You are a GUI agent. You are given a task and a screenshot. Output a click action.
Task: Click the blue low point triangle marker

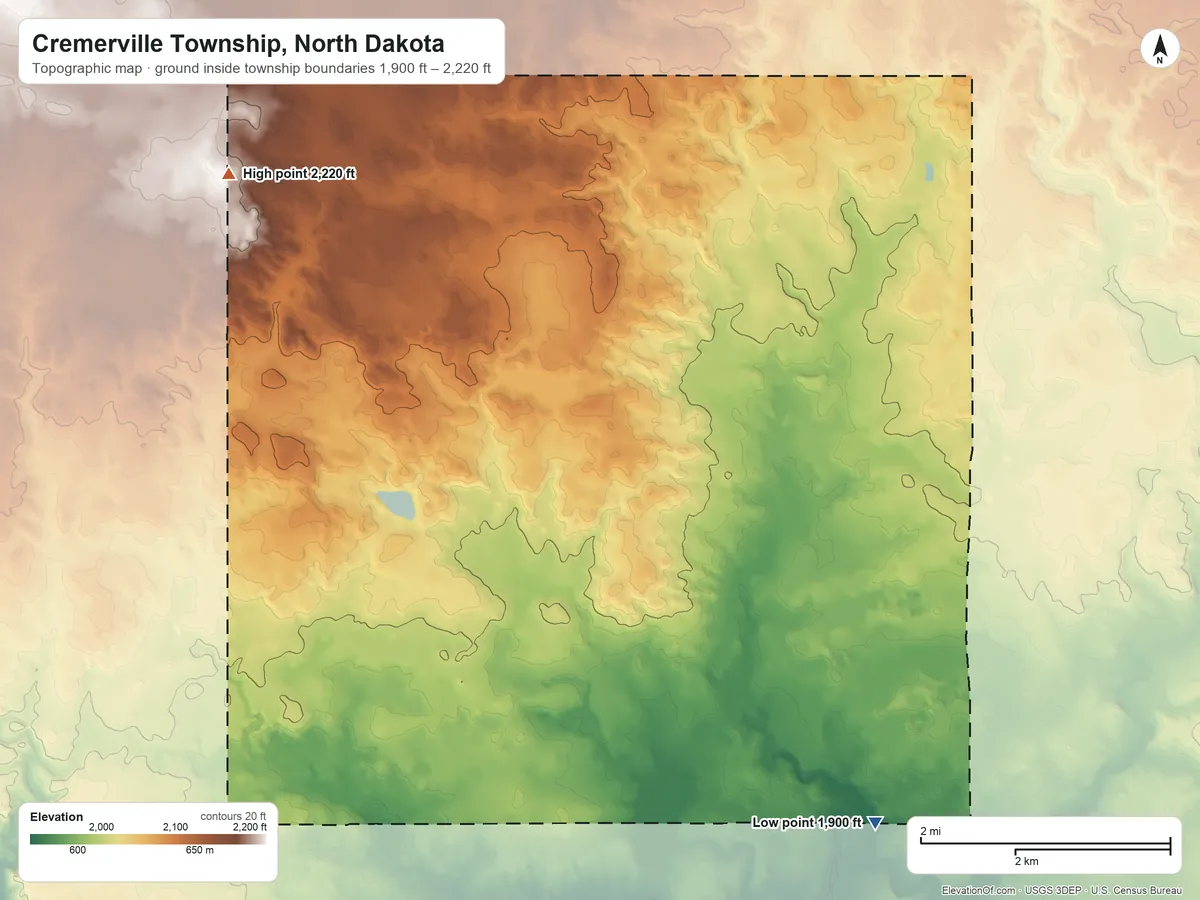point(876,823)
